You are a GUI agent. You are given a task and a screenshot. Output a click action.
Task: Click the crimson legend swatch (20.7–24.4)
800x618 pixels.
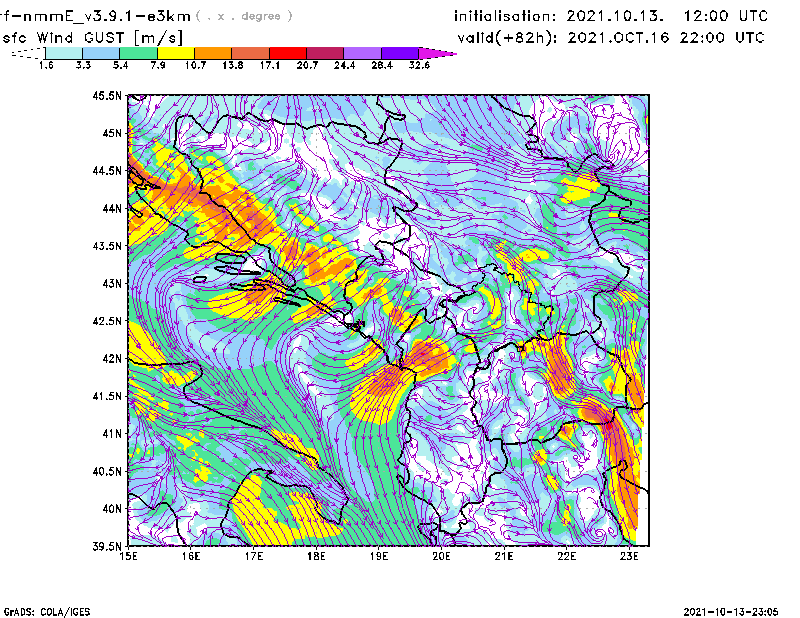pyautogui.click(x=325, y=53)
